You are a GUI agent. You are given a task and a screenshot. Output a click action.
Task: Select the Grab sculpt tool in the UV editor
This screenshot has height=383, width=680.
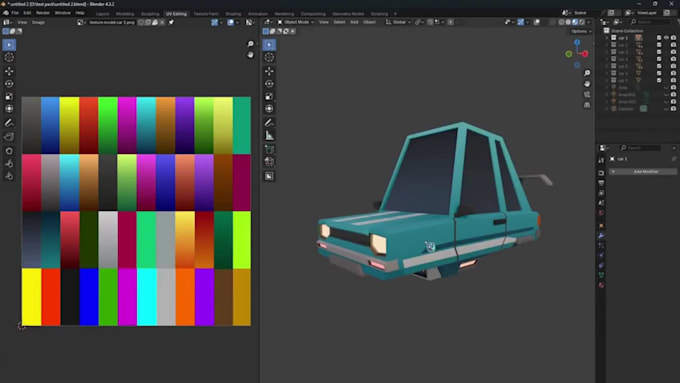tap(9, 151)
